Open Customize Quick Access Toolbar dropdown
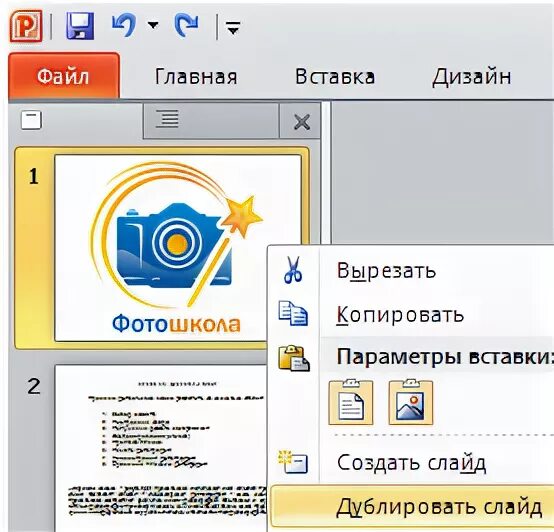This screenshot has width=554, height=532. (x=233, y=28)
